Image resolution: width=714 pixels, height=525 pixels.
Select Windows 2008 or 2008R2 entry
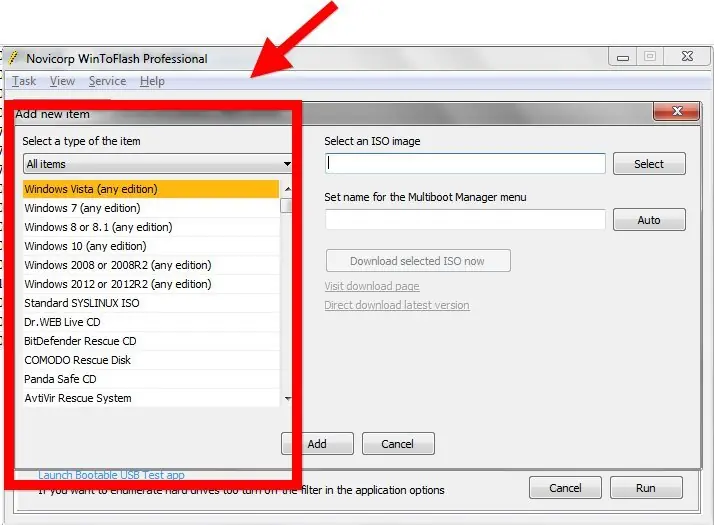(151, 265)
